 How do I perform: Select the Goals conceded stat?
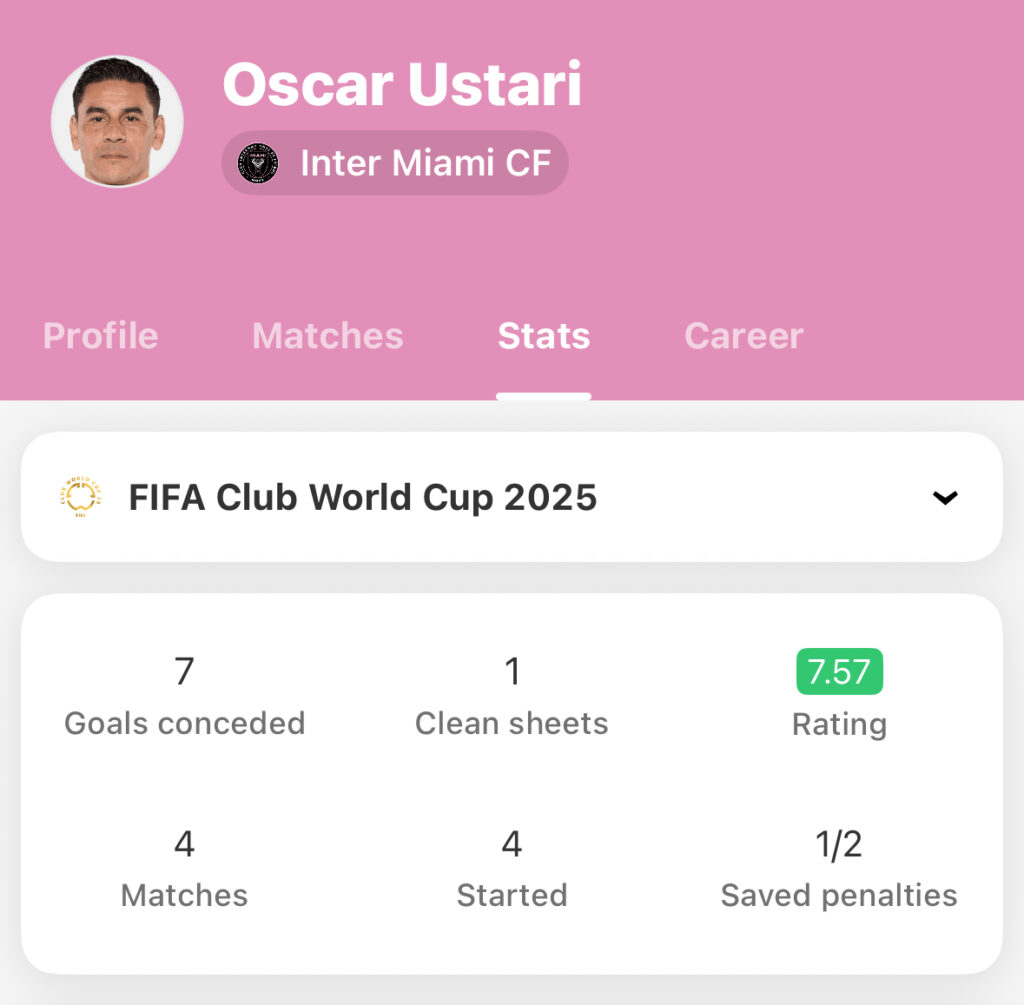coord(185,696)
